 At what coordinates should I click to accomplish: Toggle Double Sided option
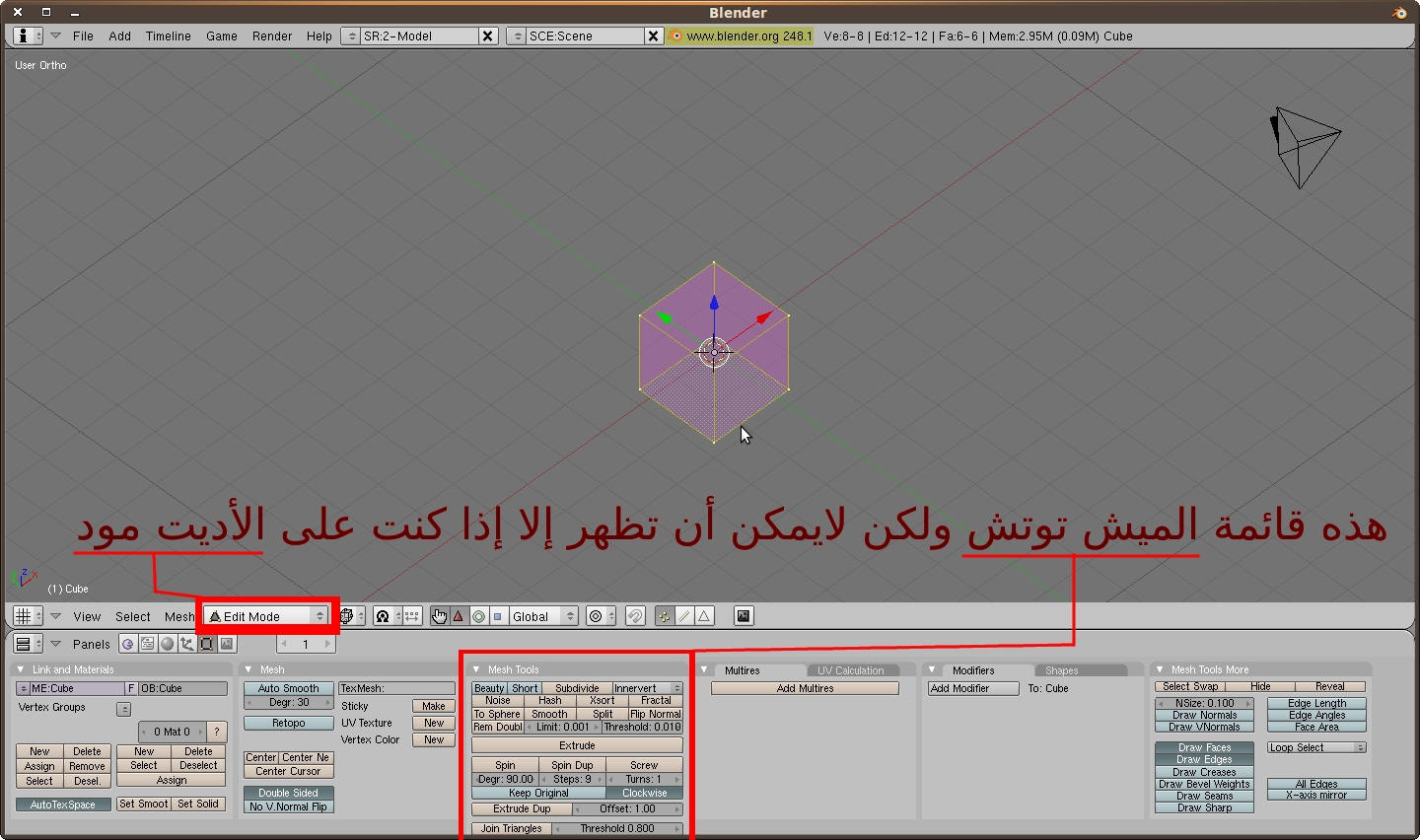coord(288,793)
